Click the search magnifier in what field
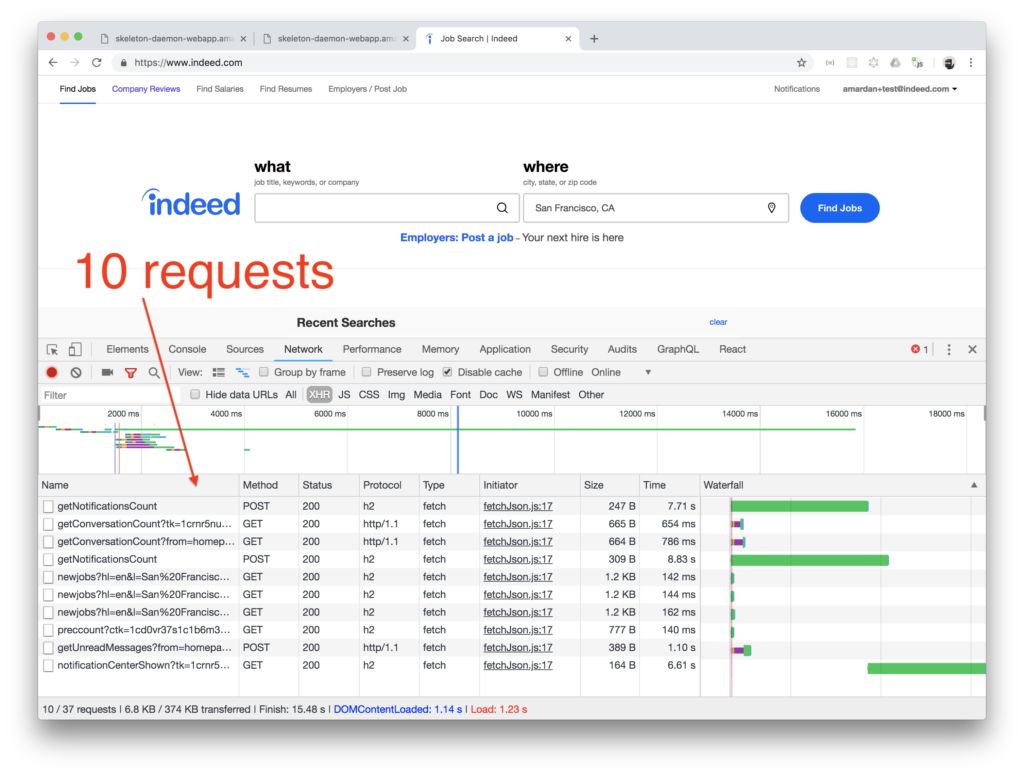The width and height of the screenshot is (1024, 774). click(x=502, y=208)
